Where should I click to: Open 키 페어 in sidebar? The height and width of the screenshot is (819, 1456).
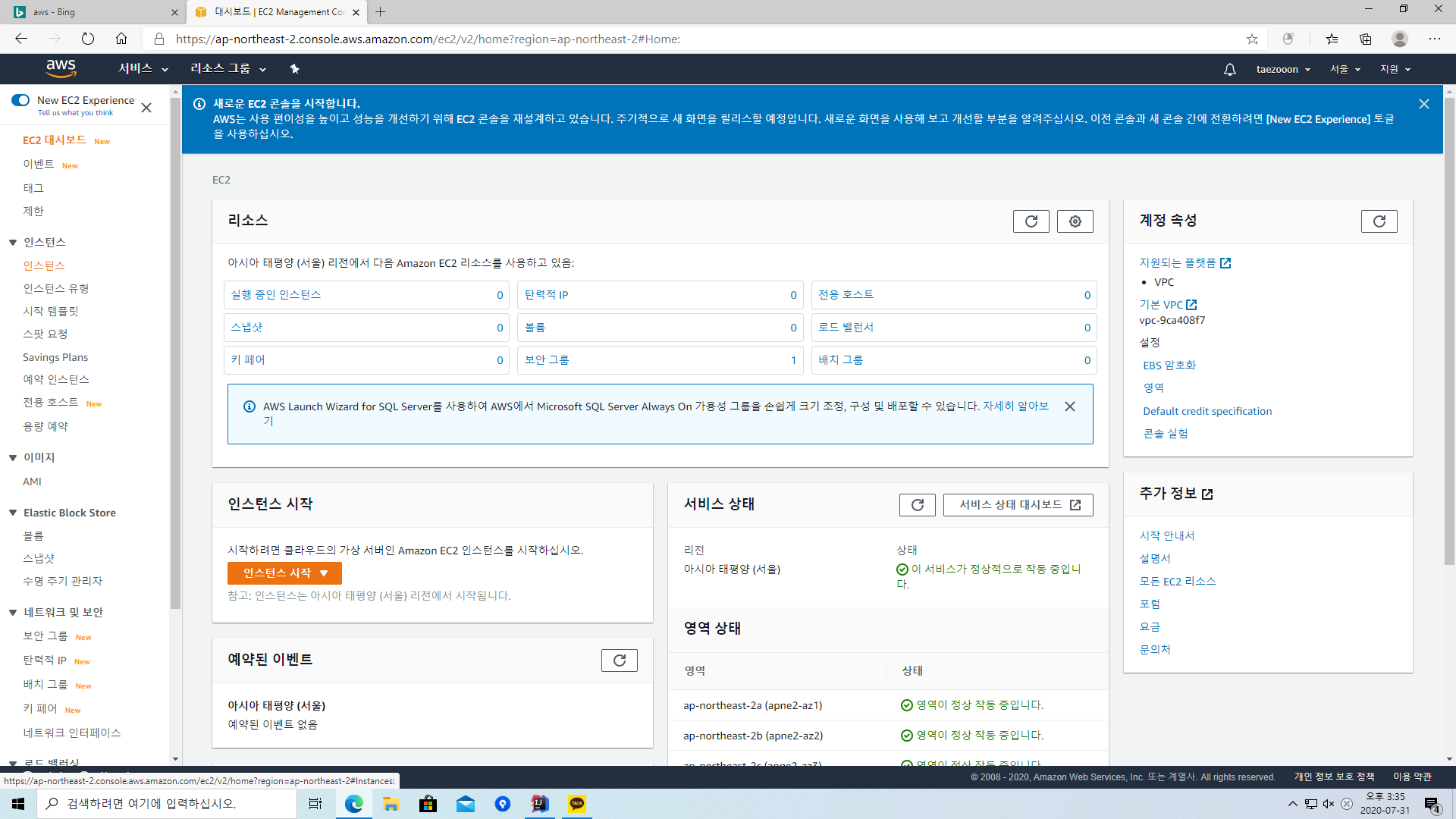tap(40, 708)
